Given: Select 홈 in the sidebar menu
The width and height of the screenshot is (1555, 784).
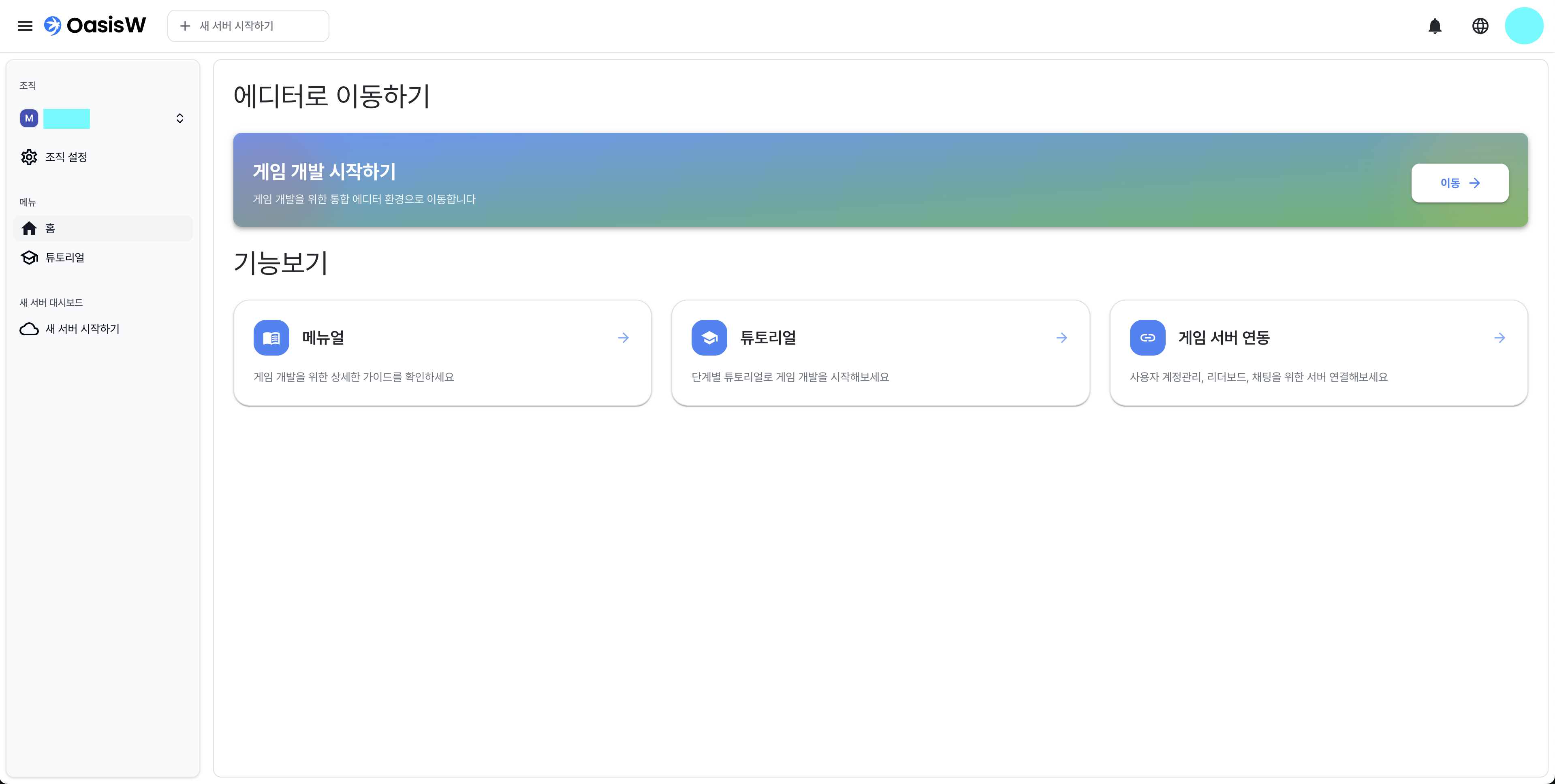Looking at the screenshot, I should [103, 228].
